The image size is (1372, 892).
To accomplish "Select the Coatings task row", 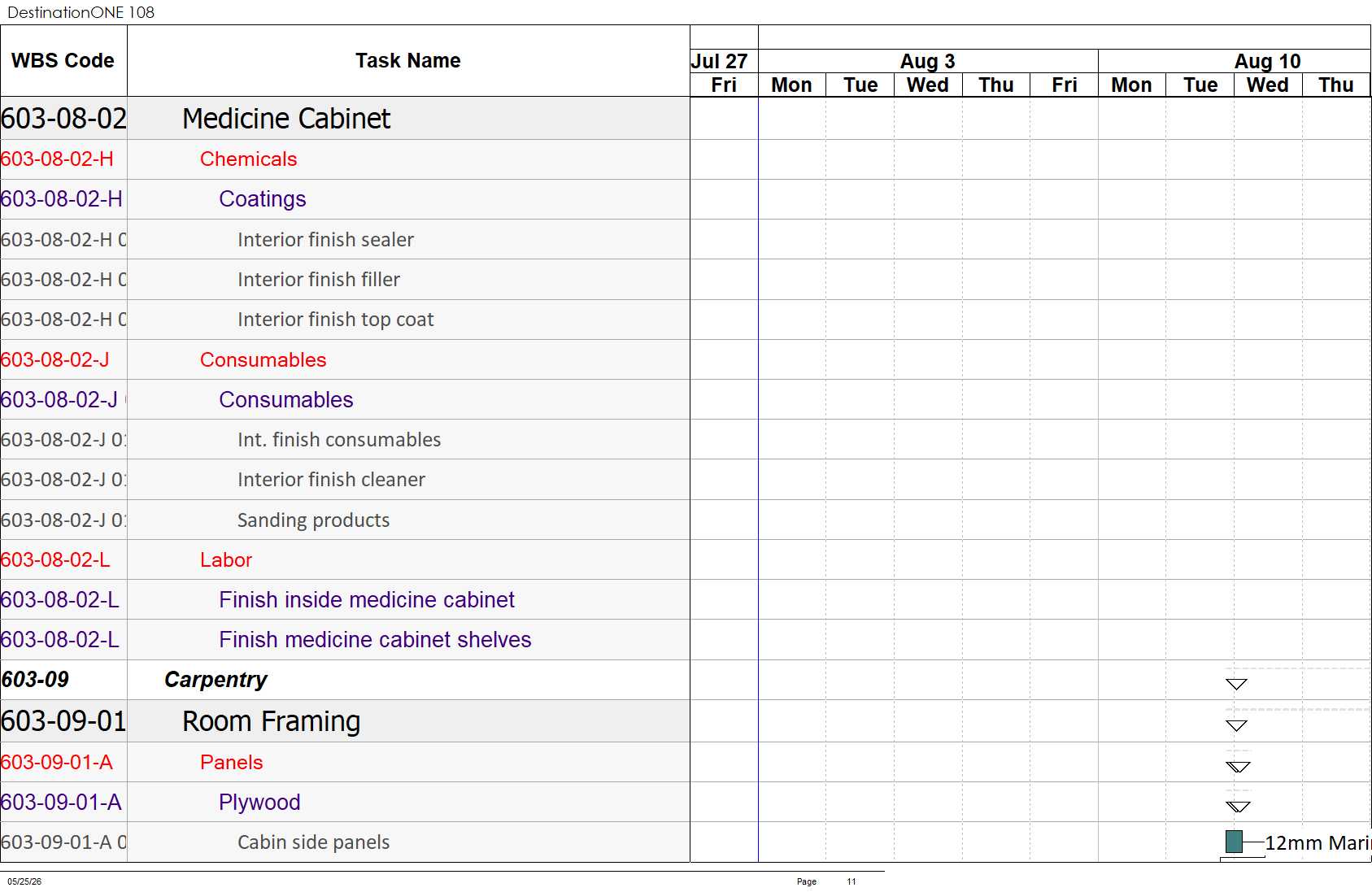I will (x=345, y=199).
